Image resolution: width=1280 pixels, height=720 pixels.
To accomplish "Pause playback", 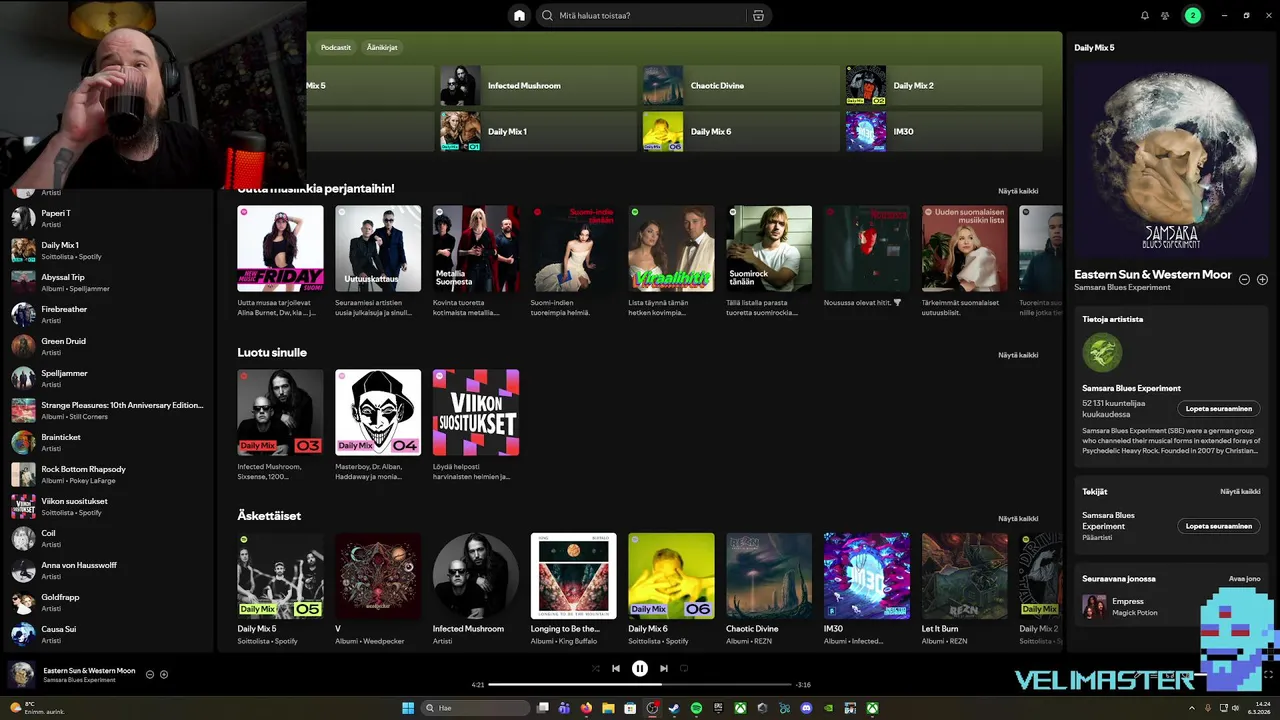I will coord(640,668).
